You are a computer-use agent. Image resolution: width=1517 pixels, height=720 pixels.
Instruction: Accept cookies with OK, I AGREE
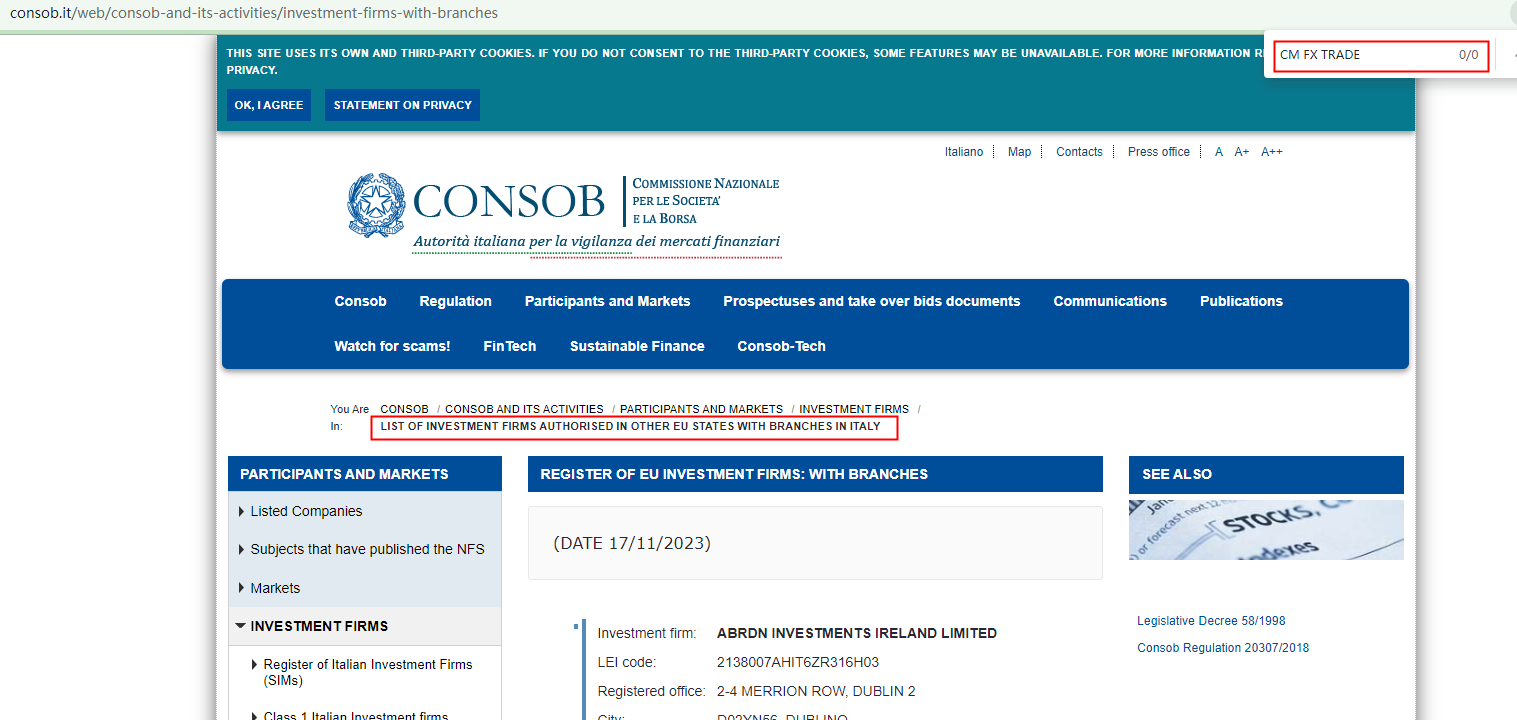click(269, 105)
